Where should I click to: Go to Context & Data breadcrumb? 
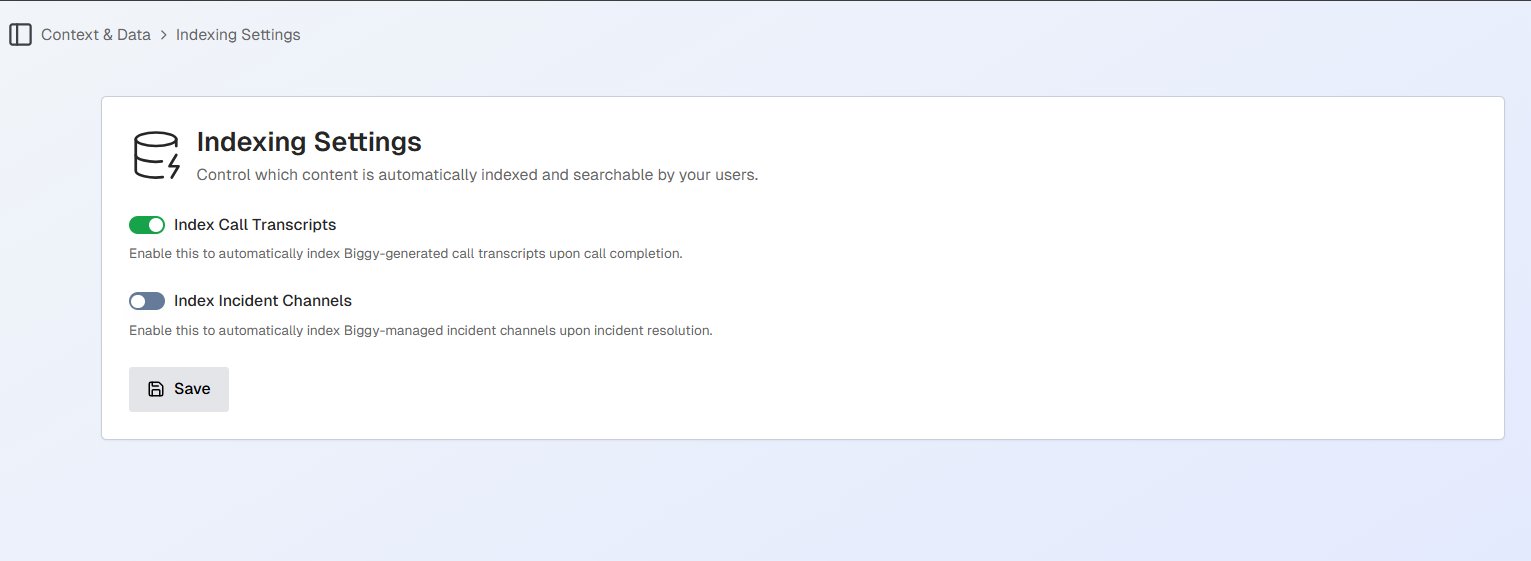[x=96, y=35]
